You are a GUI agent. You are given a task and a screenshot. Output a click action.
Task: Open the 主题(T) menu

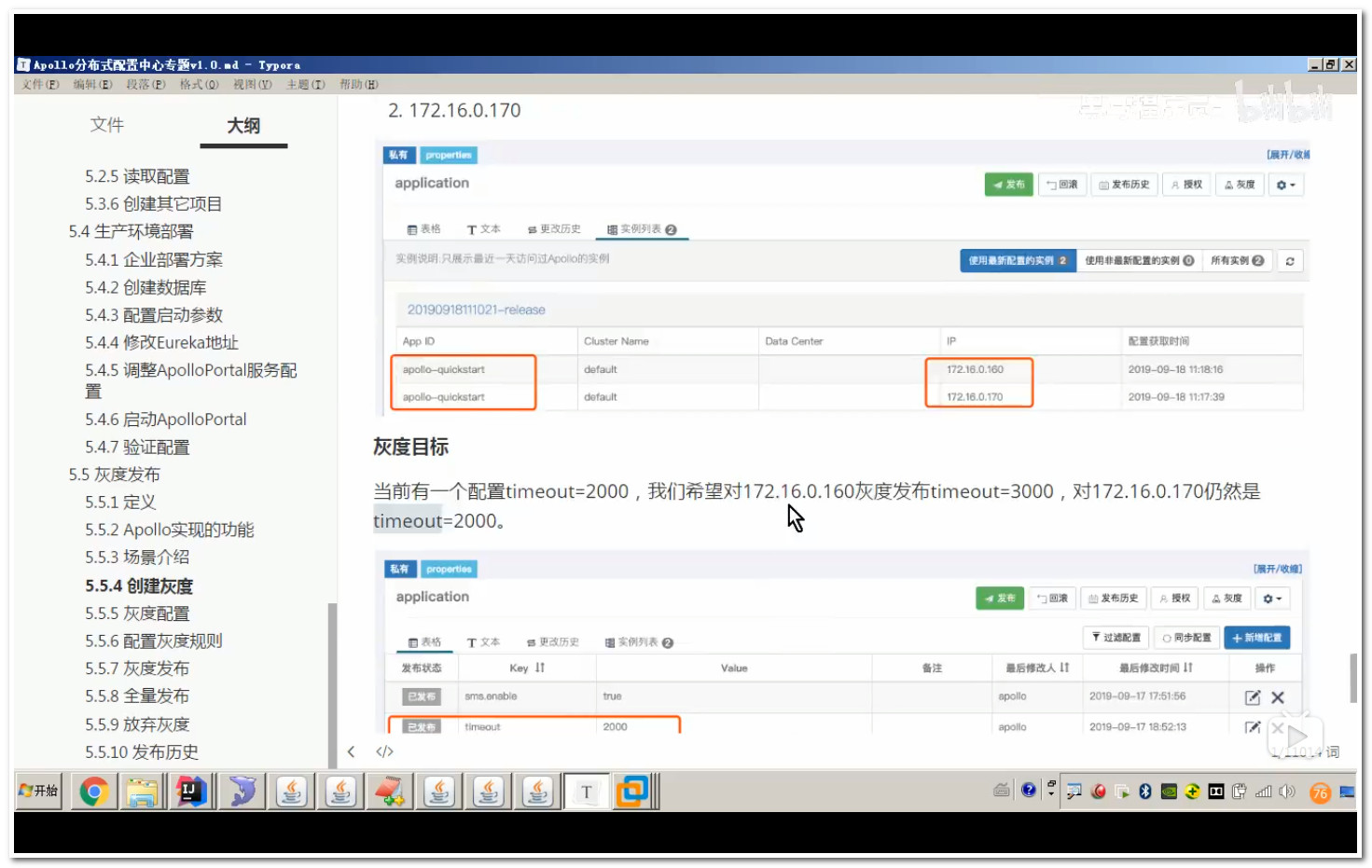(x=305, y=85)
